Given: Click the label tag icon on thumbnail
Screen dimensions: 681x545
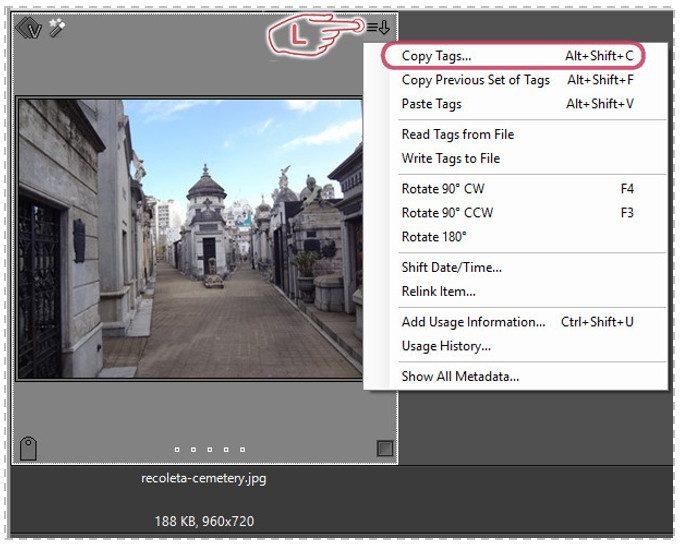Looking at the screenshot, I should pyautogui.click(x=28, y=449).
